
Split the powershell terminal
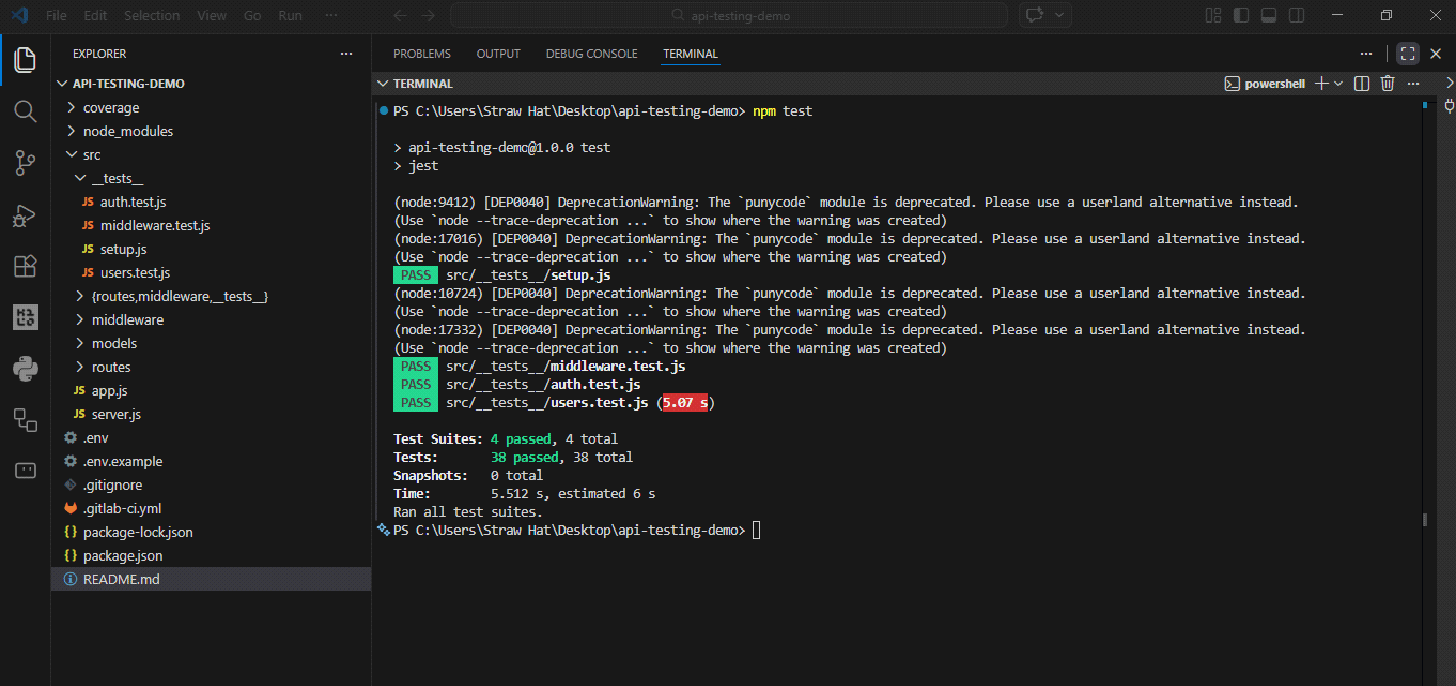[1361, 83]
